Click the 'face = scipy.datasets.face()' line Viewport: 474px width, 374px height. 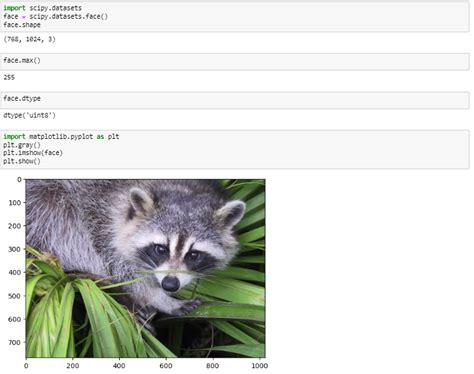pos(55,16)
